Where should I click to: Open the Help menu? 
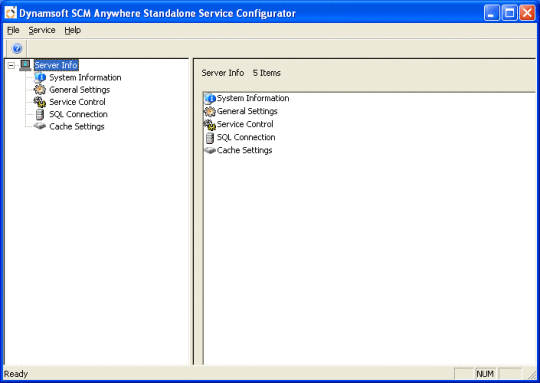pos(73,30)
